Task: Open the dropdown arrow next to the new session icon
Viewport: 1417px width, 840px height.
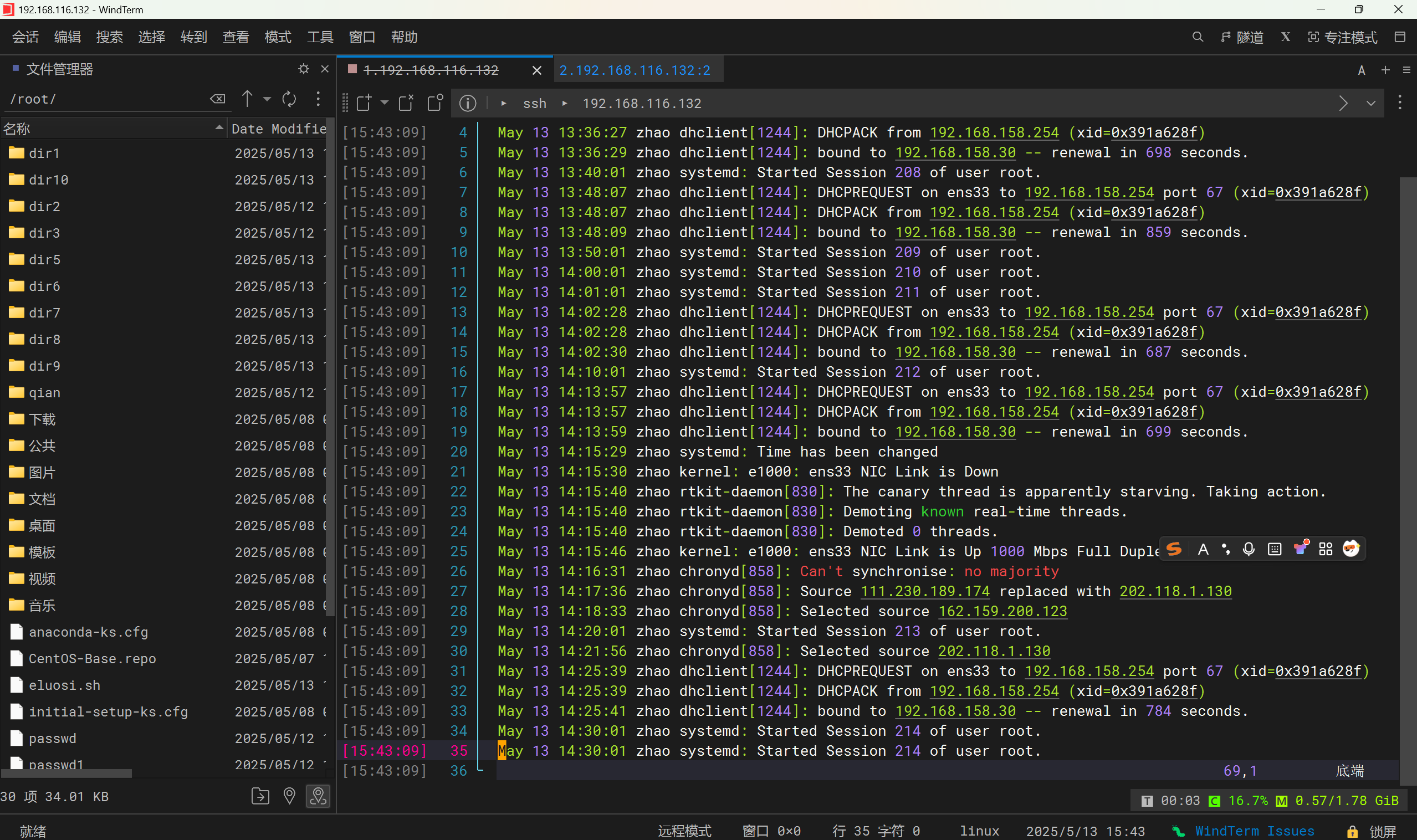Action: pos(385,103)
